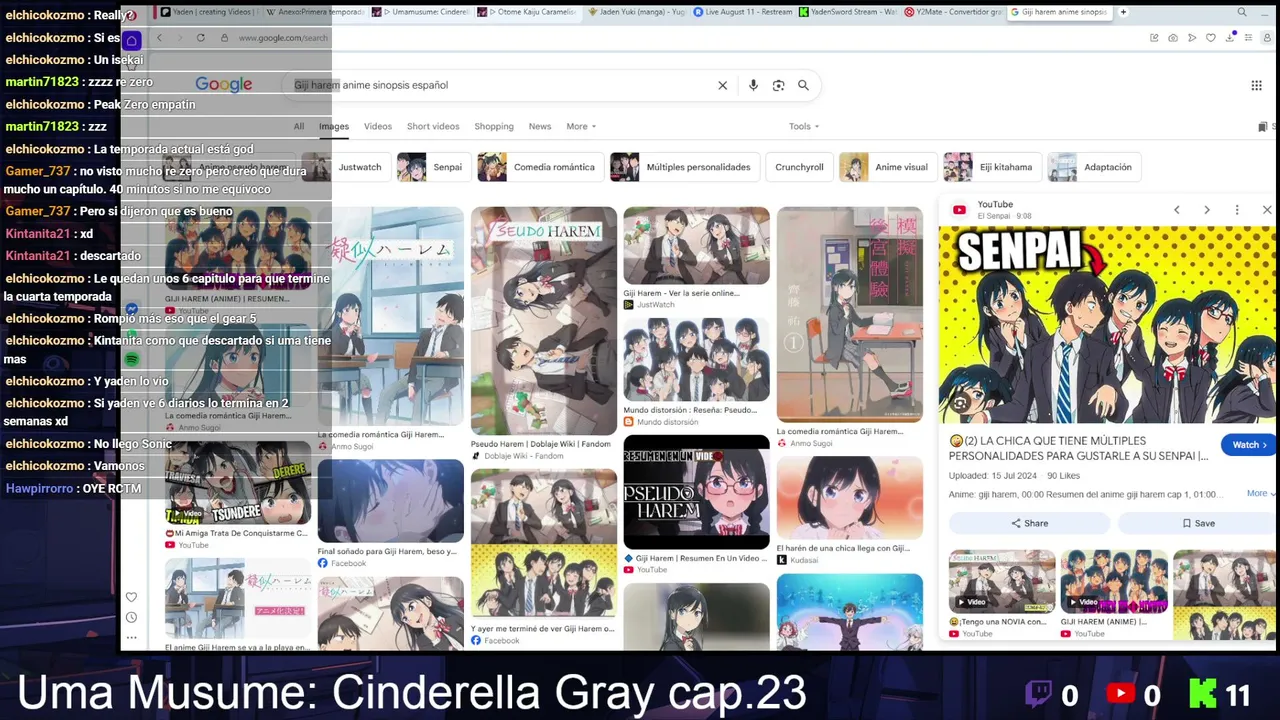
Task: Filter images by Justwatch chip
Action: pyautogui.click(x=346, y=167)
